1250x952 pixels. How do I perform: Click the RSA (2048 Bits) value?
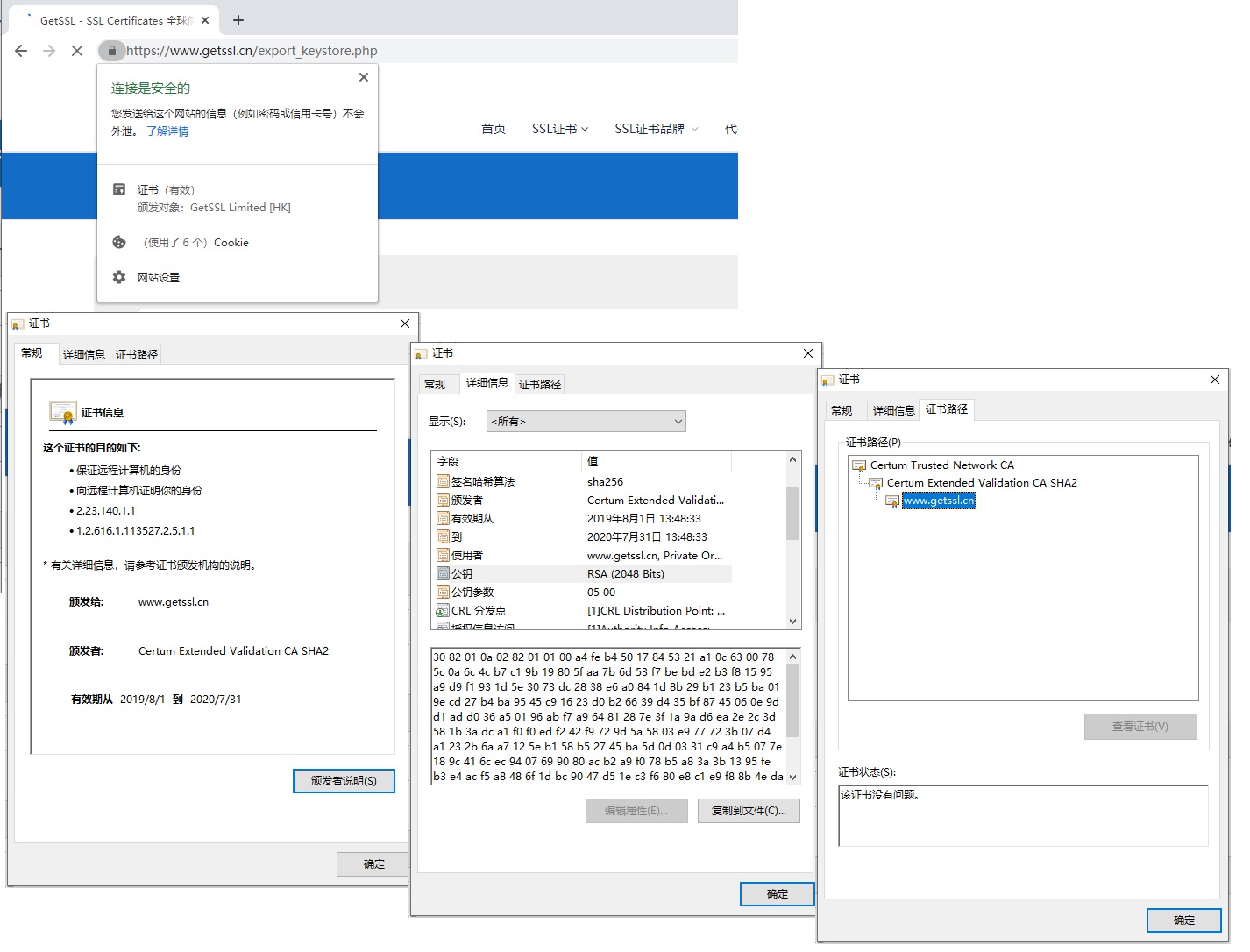point(626,573)
